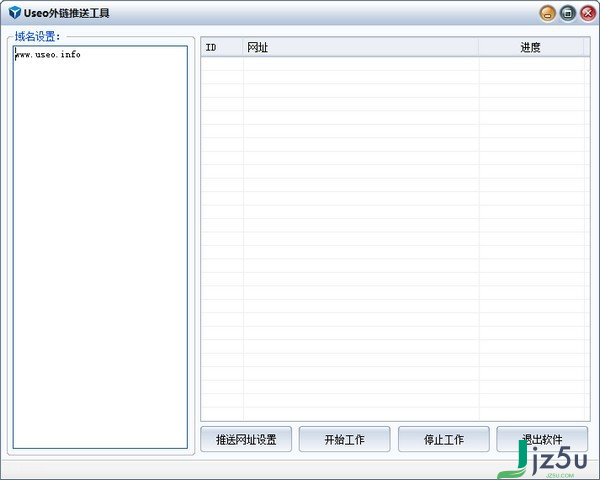Close the Useo外链推送工具 window
Screen dimensions: 600x480
point(588,14)
